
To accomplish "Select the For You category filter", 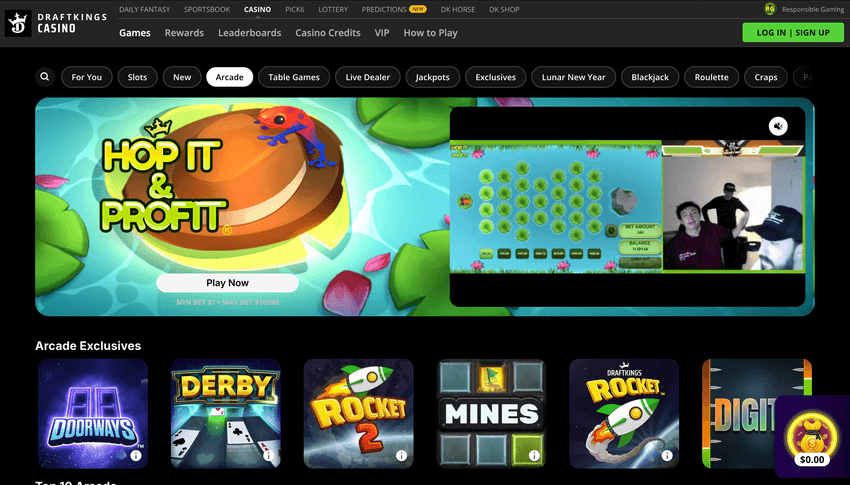I will [x=87, y=77].
